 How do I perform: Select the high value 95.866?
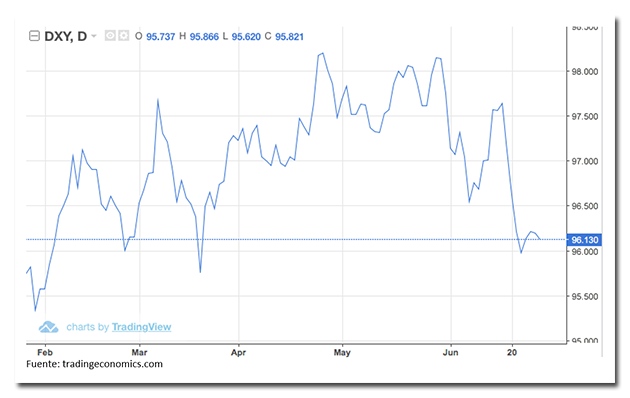pyautogui.click(x=204, y=37)
